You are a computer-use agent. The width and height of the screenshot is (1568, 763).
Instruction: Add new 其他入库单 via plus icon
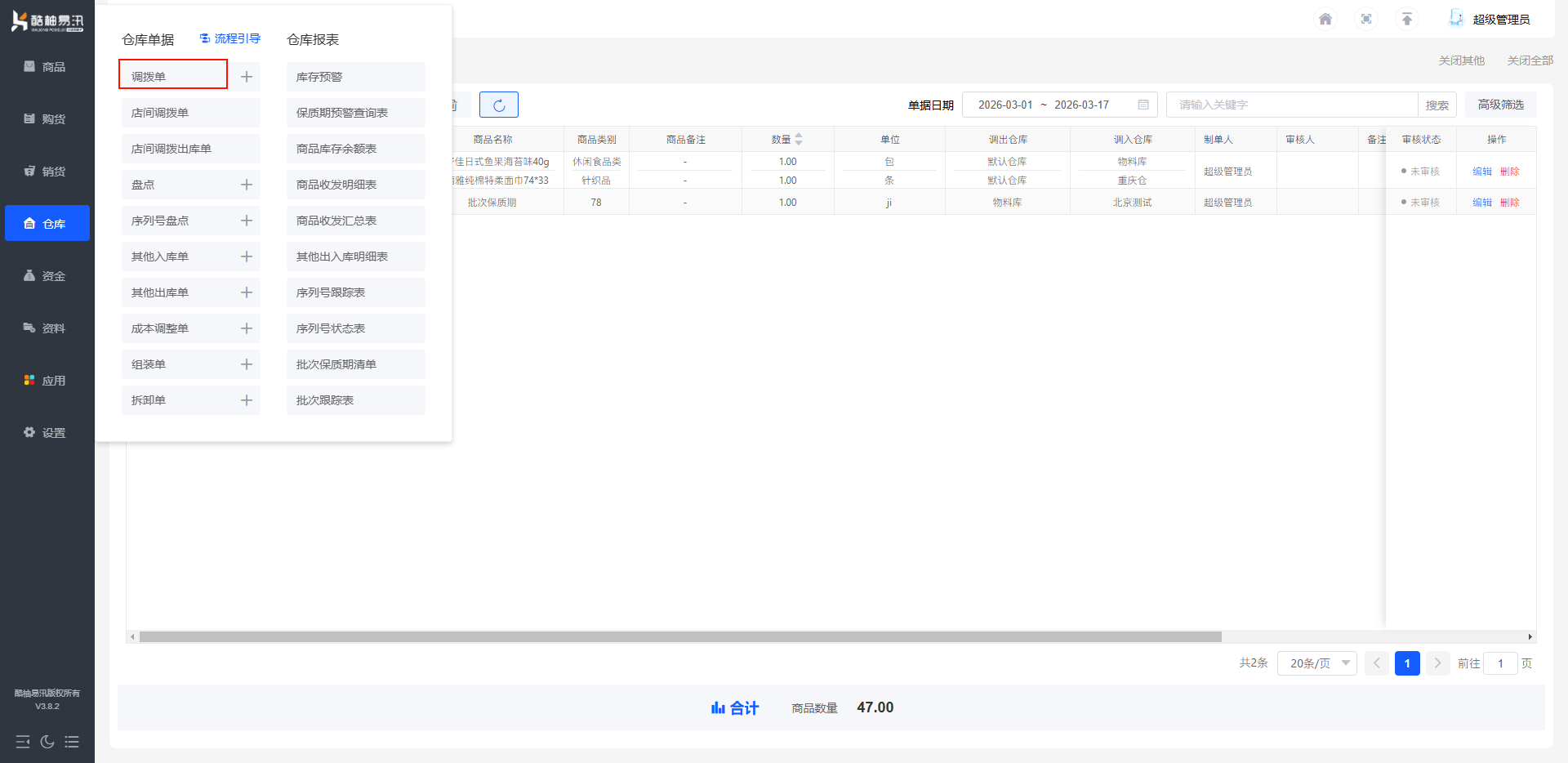(x=247, y=257)
